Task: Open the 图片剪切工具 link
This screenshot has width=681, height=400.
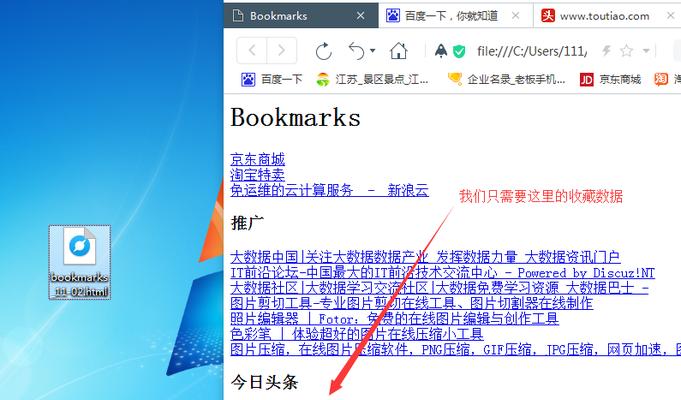Action: point(412,303)
